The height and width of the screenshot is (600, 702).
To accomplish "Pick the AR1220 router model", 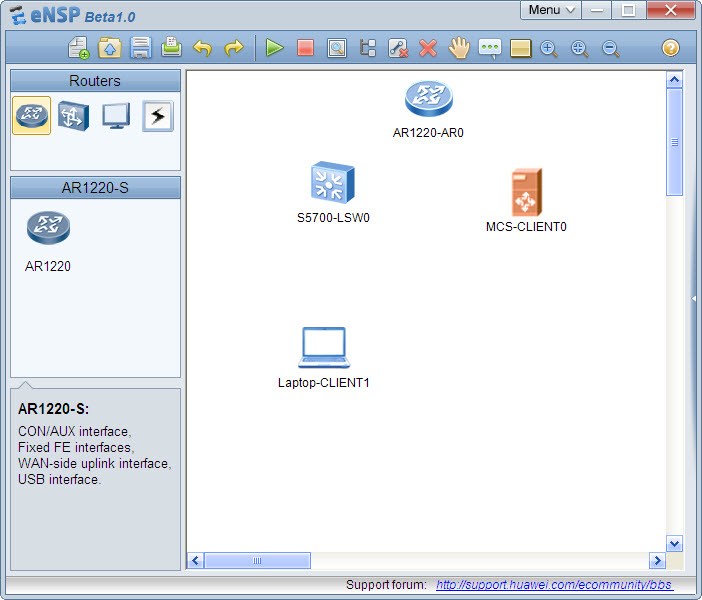I will click(x=48, y=230).
